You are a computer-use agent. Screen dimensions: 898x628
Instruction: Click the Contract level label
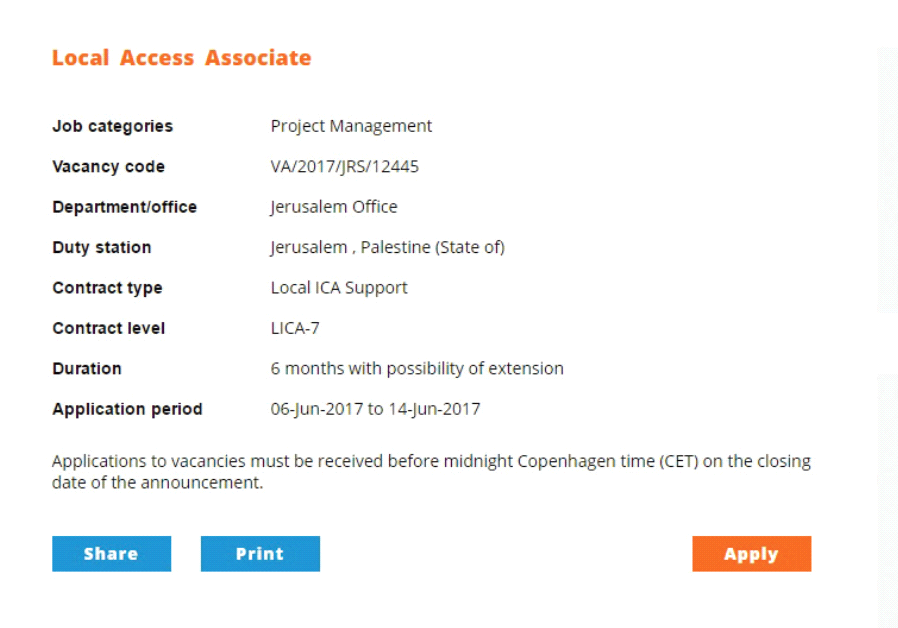pos(108,328)
